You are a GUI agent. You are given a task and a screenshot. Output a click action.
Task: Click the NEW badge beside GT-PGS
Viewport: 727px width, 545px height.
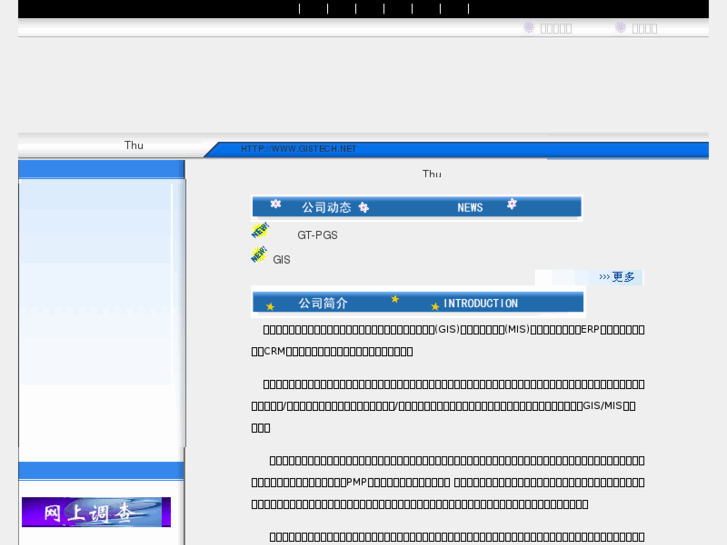[x=260, y=231]
